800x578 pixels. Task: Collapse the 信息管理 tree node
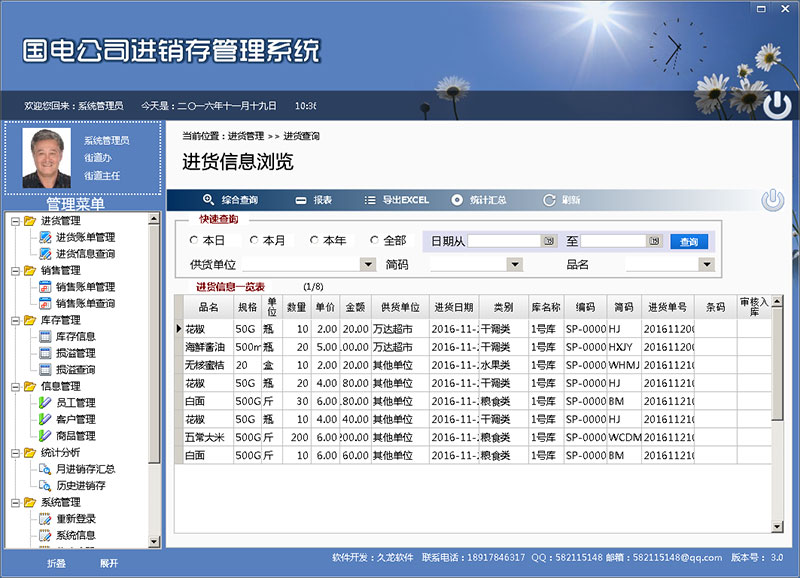point(15,387)
